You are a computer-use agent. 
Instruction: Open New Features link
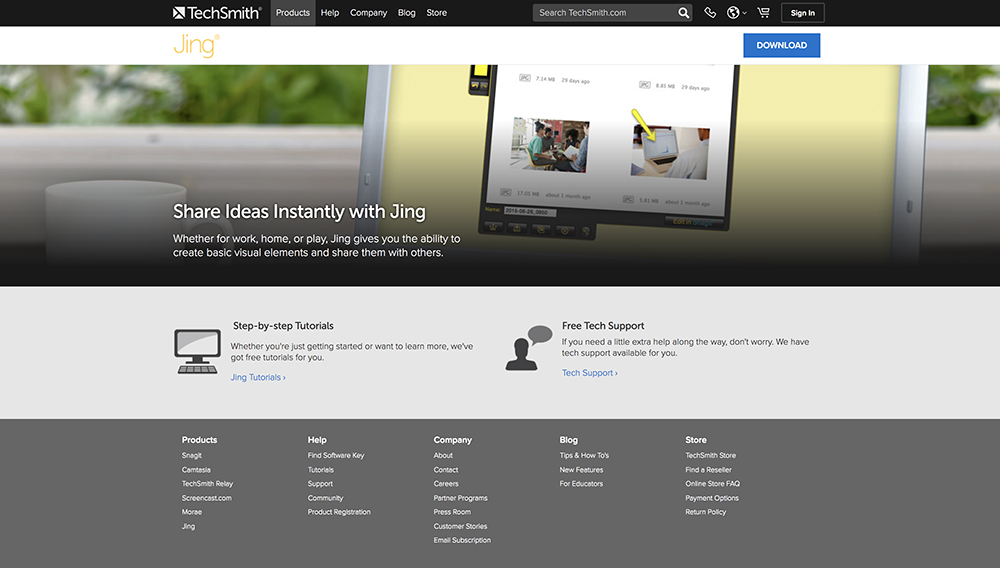pyautogui.click(x=581, y=470)
